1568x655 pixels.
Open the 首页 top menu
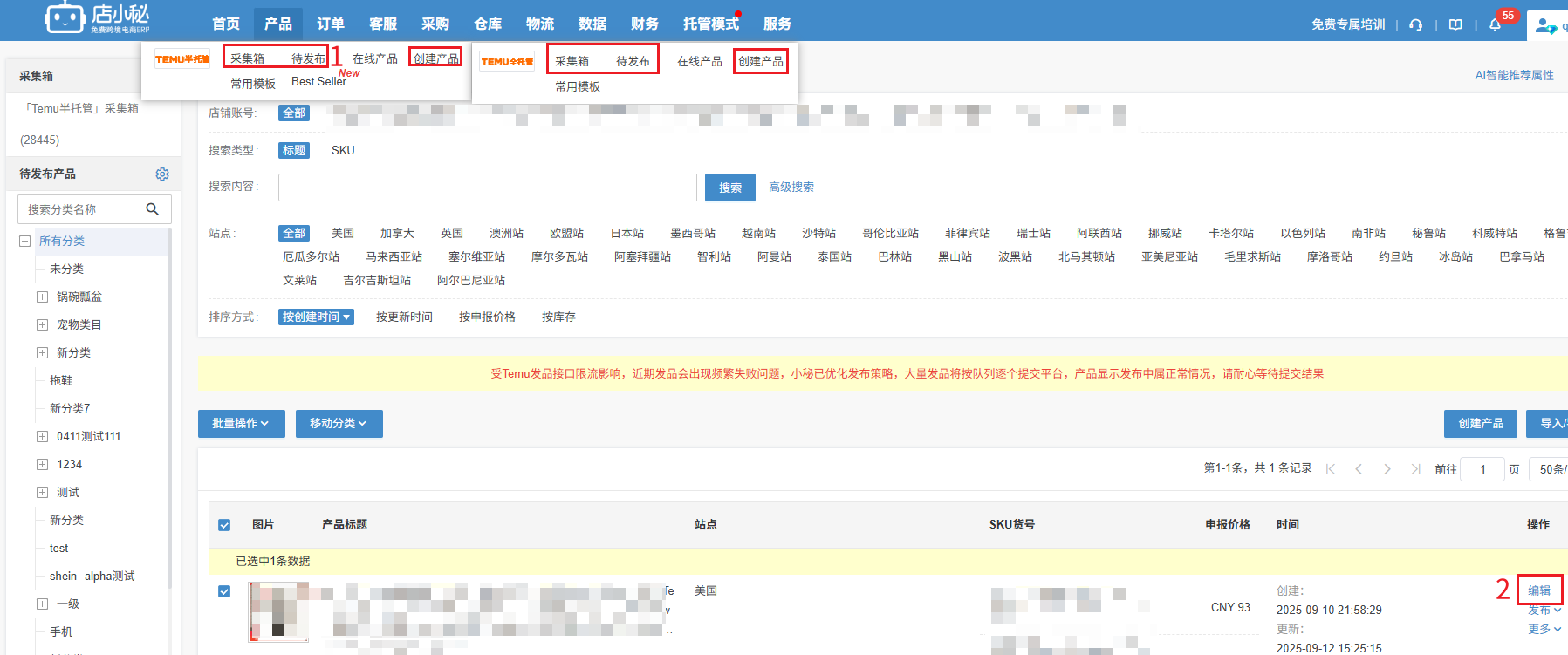click(226, 24)
